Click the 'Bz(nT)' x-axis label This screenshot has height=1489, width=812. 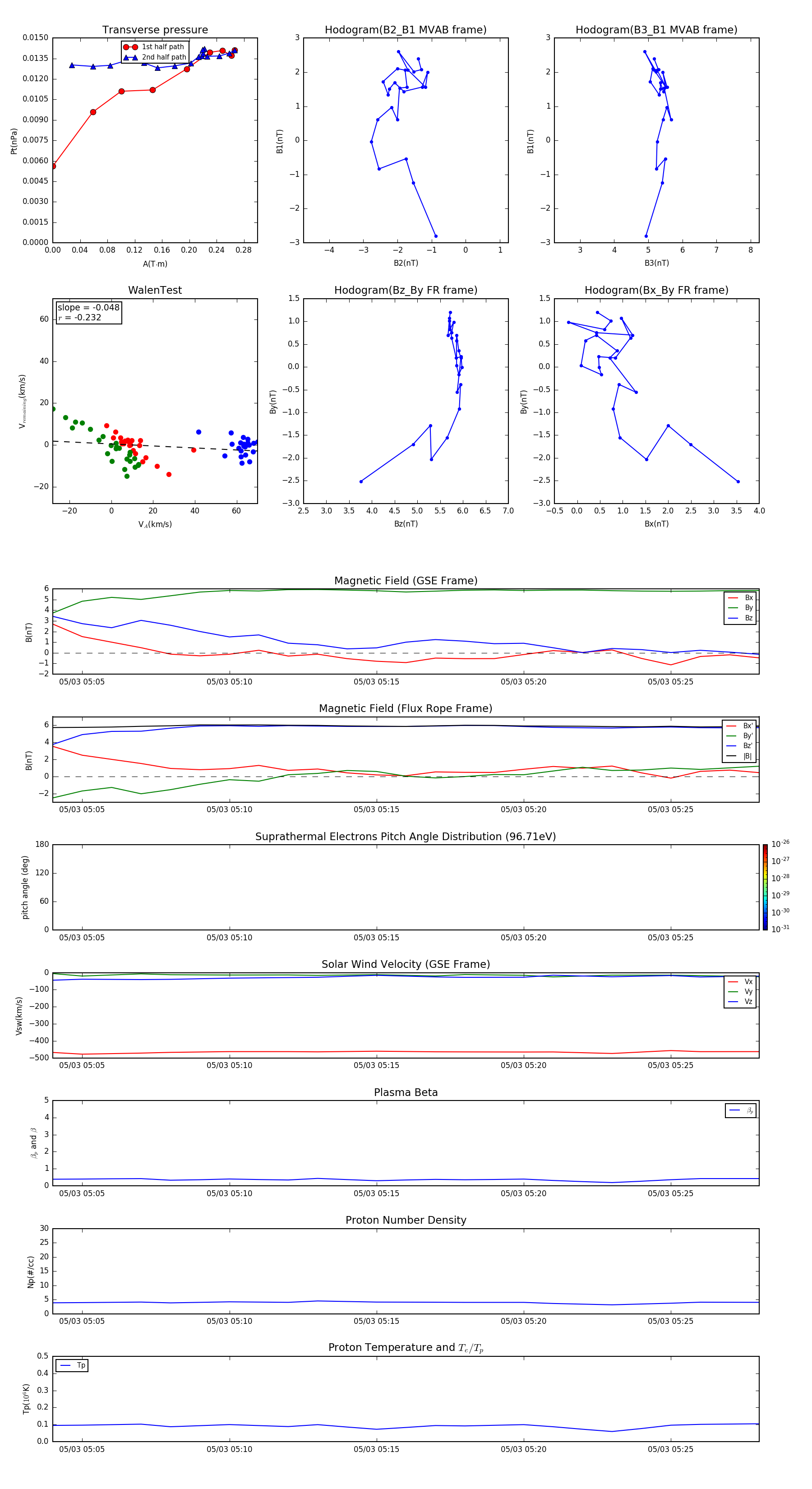click(406, 524)
